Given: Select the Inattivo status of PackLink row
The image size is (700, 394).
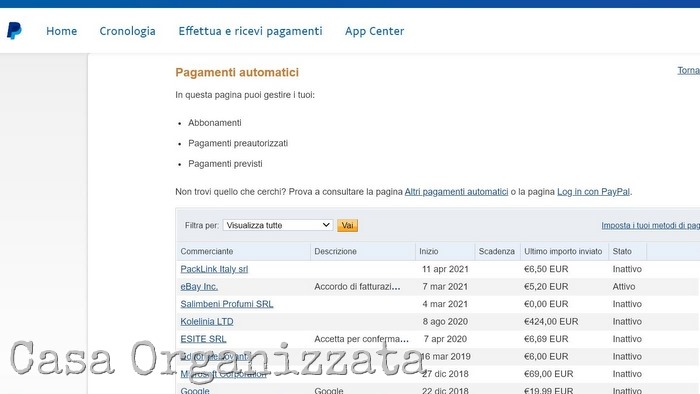Looking at the screenshot, I should (627, 269).
